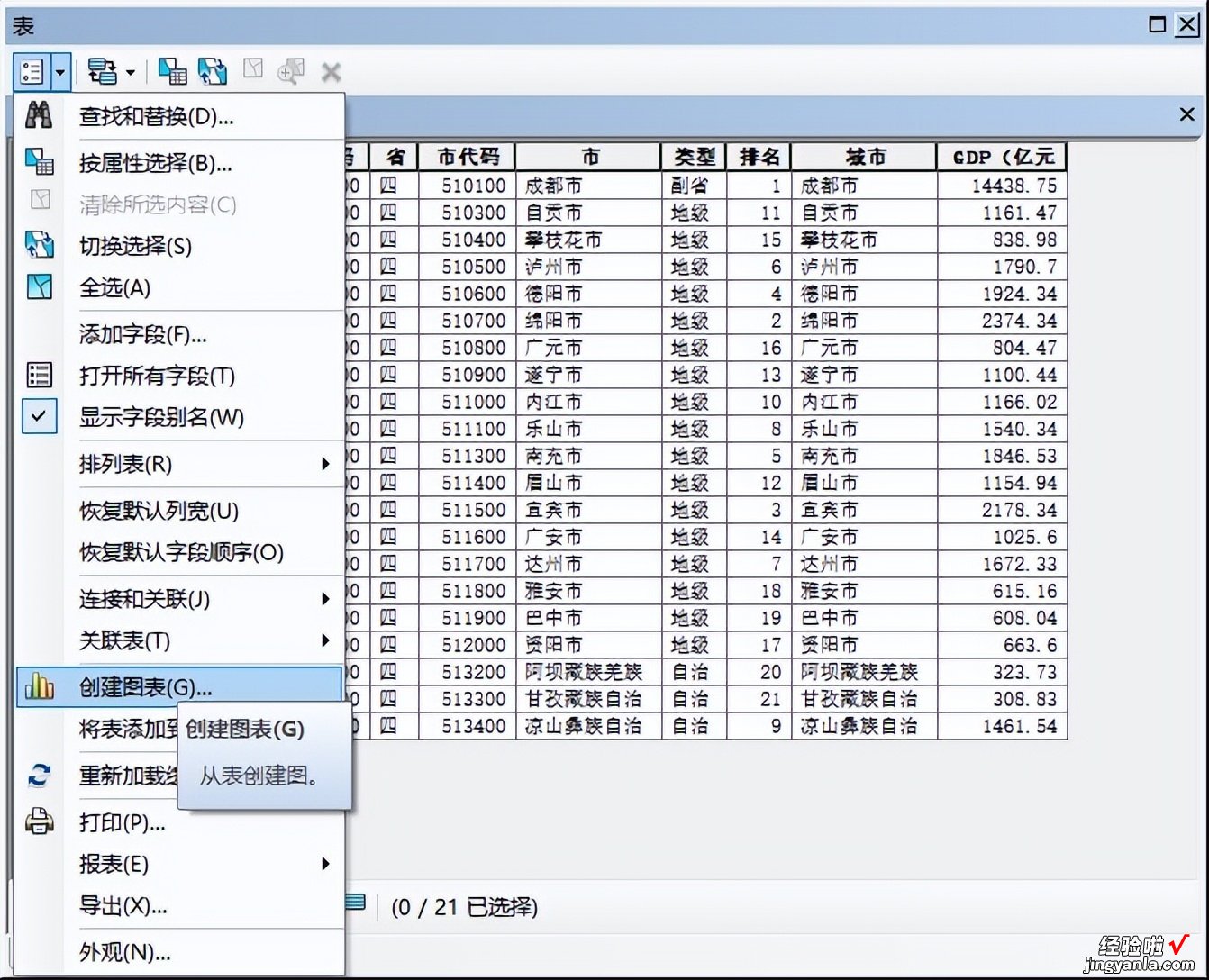1209x980 pixels.
Task: Expand the Table Options dropdown arrow
Action: click(60, 71)
